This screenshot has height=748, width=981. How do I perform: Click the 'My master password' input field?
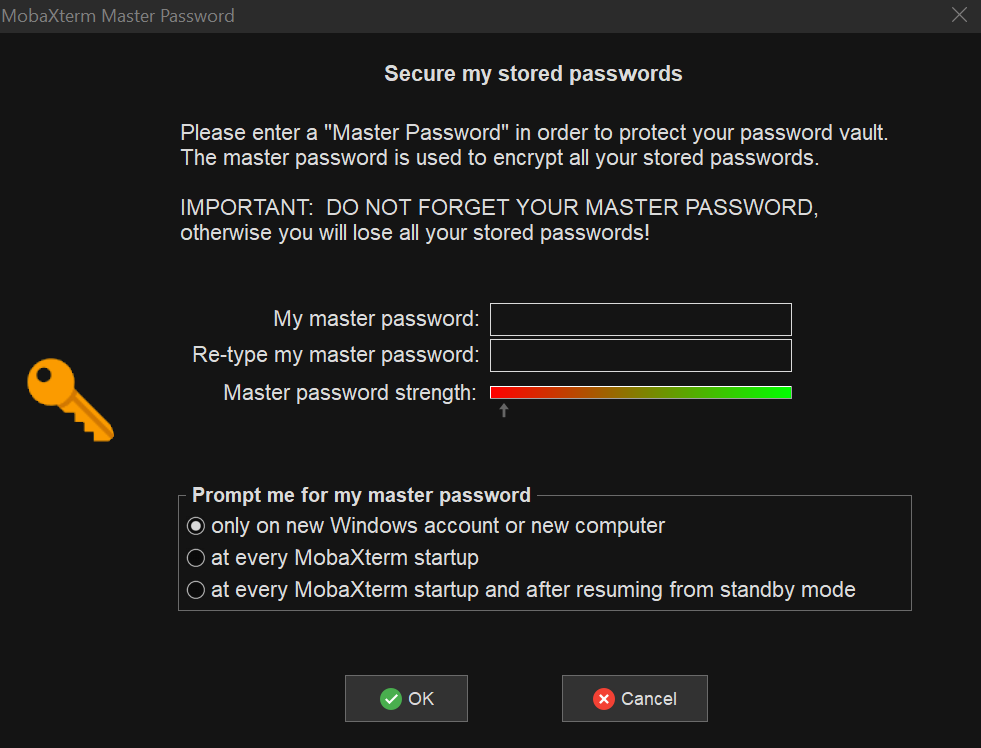[x=640, y=319]
